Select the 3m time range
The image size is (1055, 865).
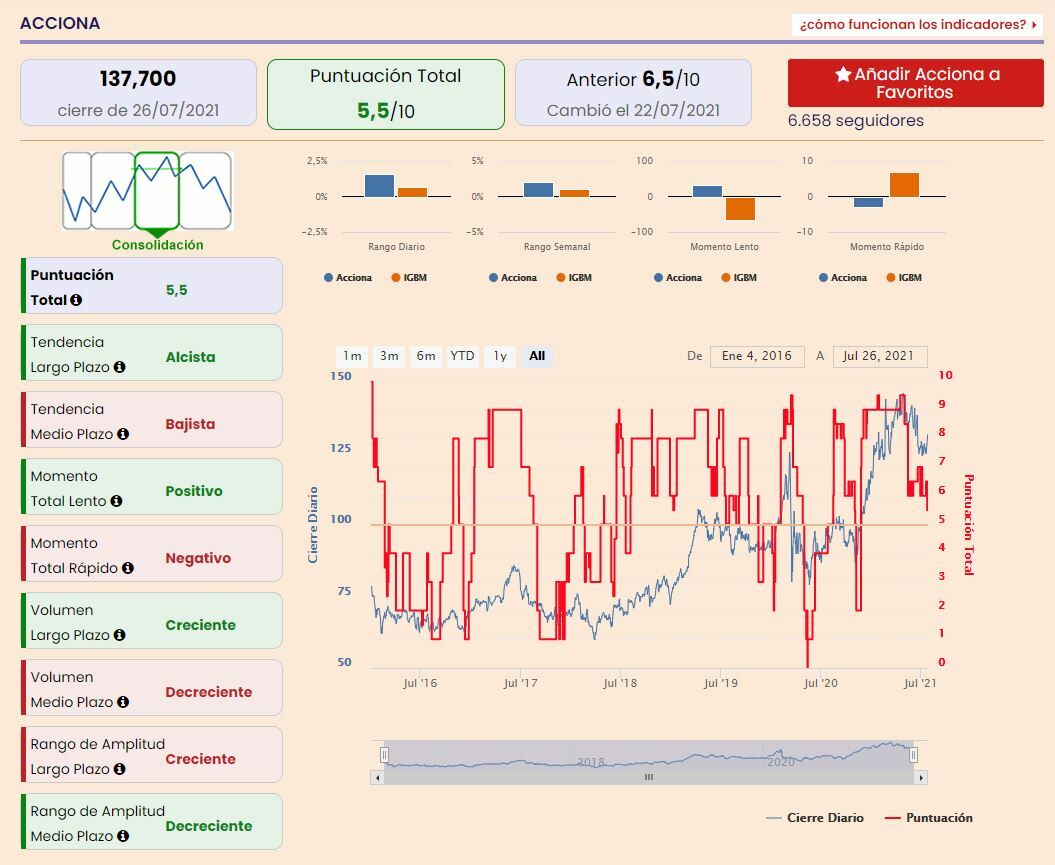pyautogui.click(x=389, y=356)
